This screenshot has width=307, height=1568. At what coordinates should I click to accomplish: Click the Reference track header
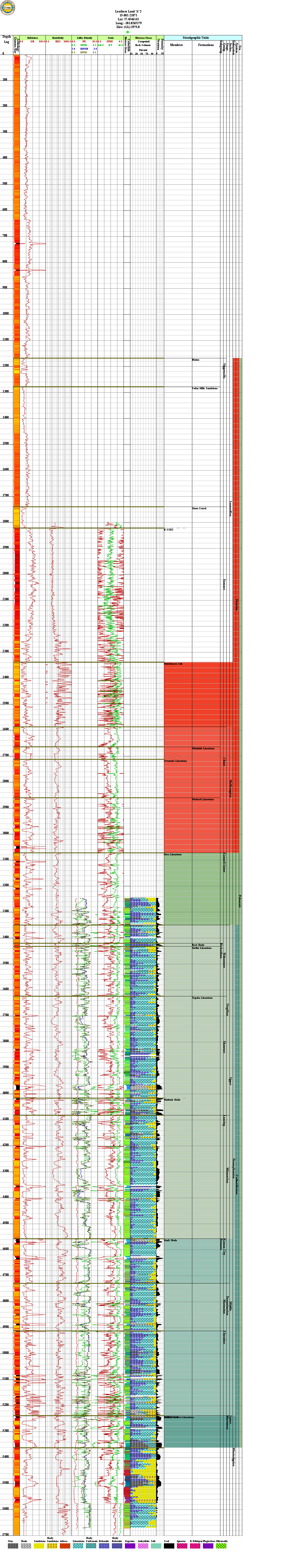[x=33, y=38]
